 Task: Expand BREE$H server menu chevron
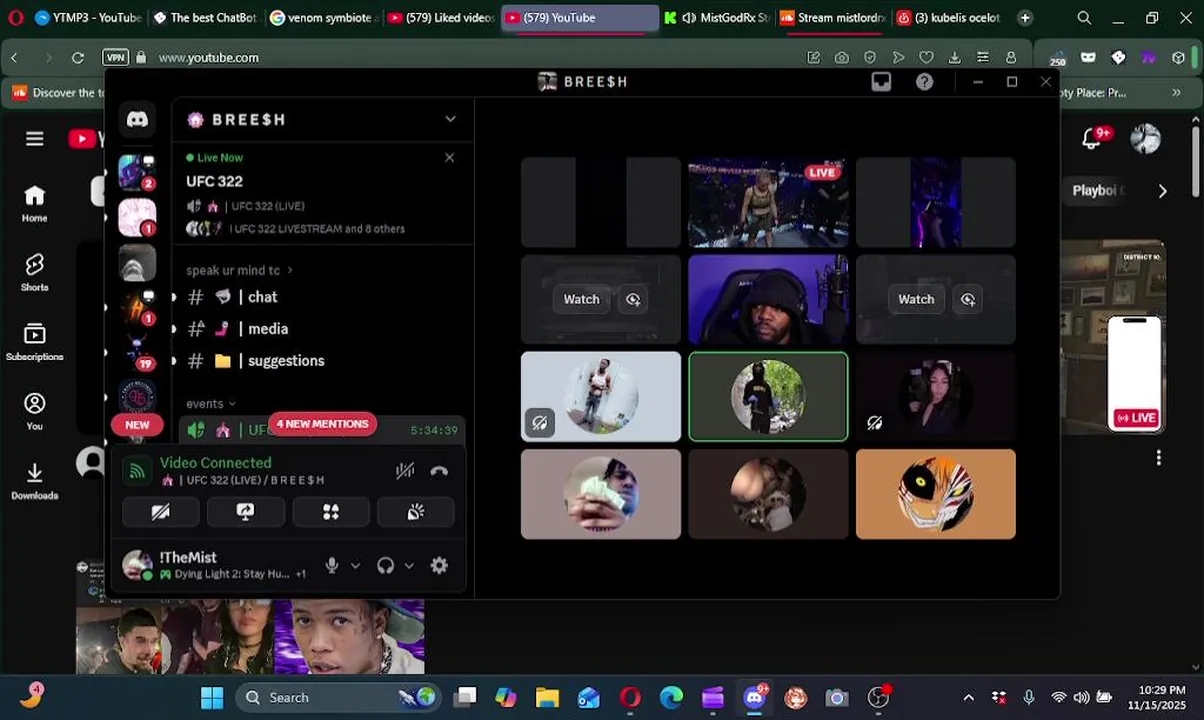coord(450,119)
